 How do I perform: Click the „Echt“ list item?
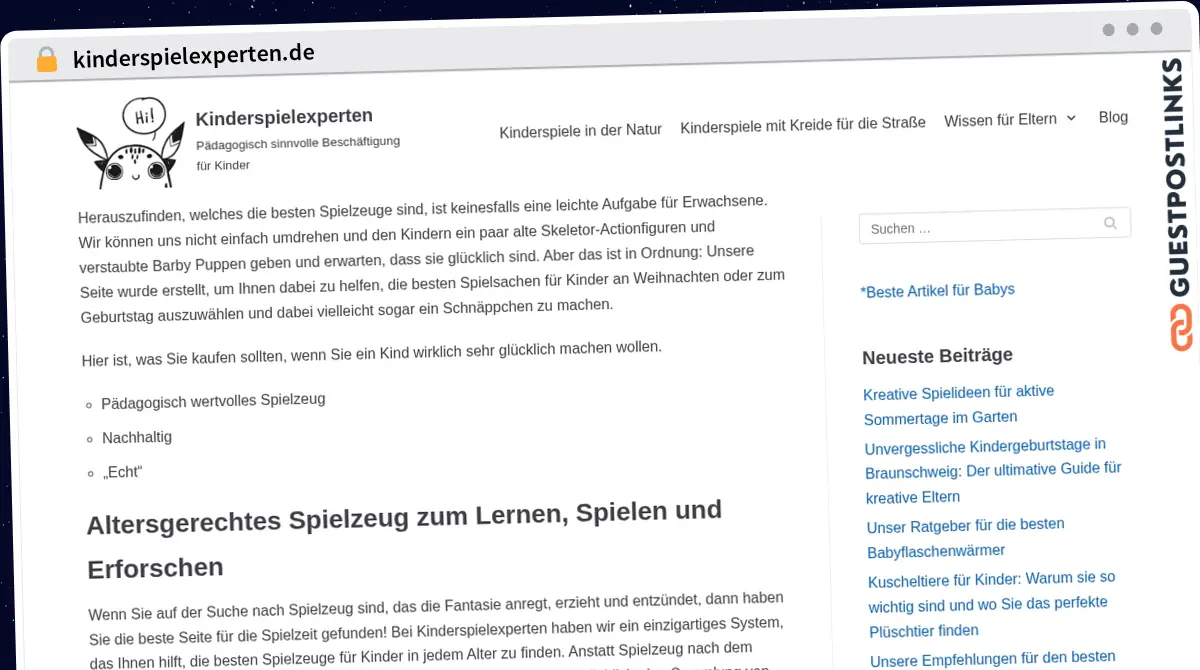point(122,472)
